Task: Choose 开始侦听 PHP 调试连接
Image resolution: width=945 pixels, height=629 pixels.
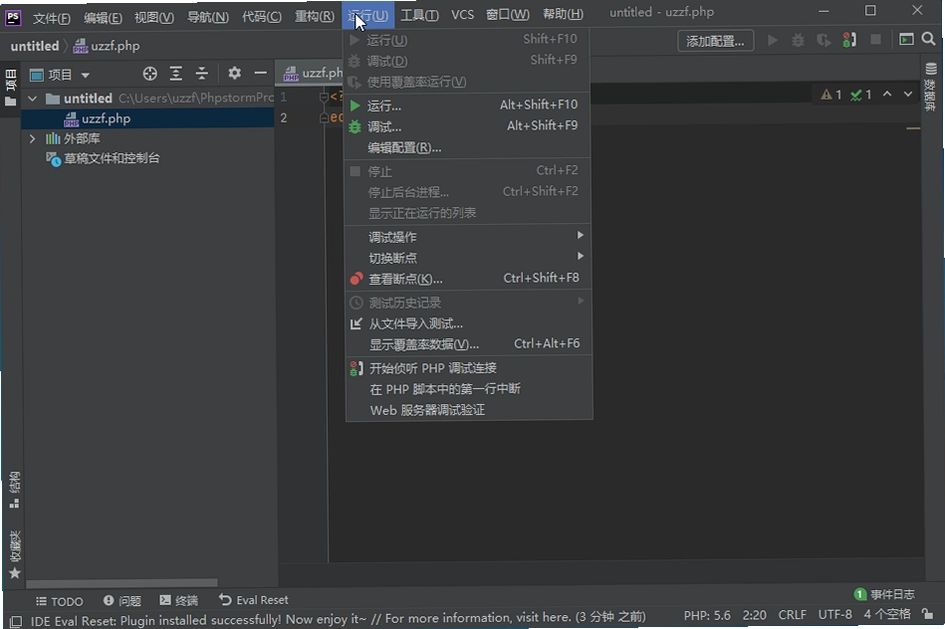Action: [468, 368]
